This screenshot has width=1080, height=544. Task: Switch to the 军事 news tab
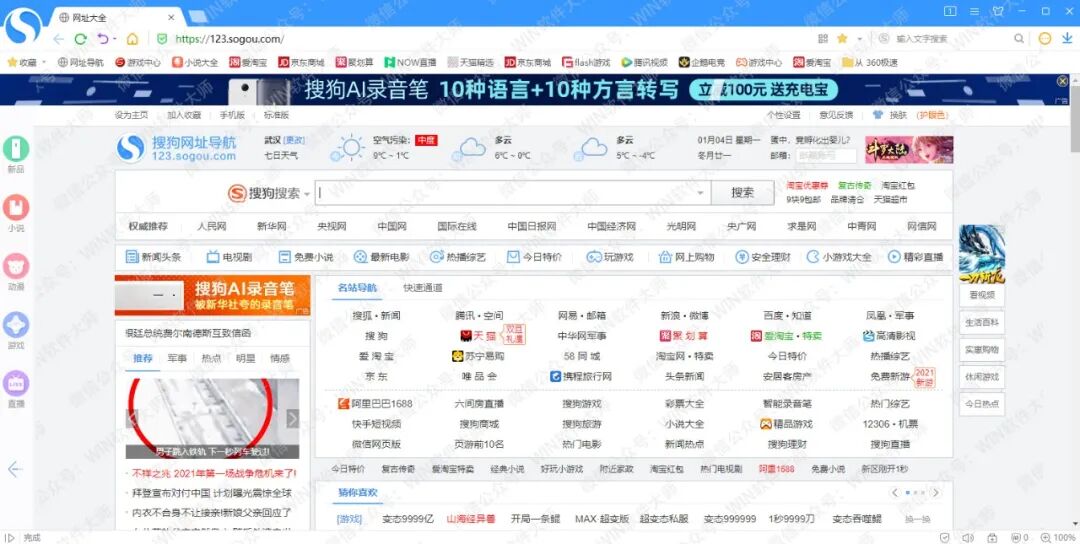pyautogui.click(x=177, y=358)
